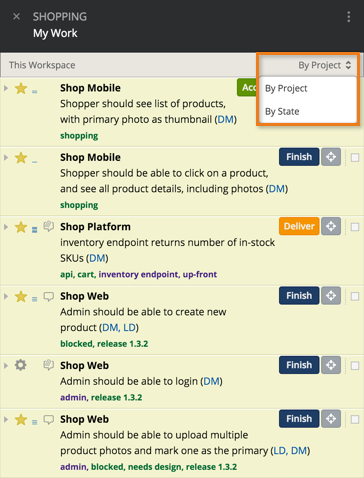
Task: Click the move icon on product details story
Action: 331,157
